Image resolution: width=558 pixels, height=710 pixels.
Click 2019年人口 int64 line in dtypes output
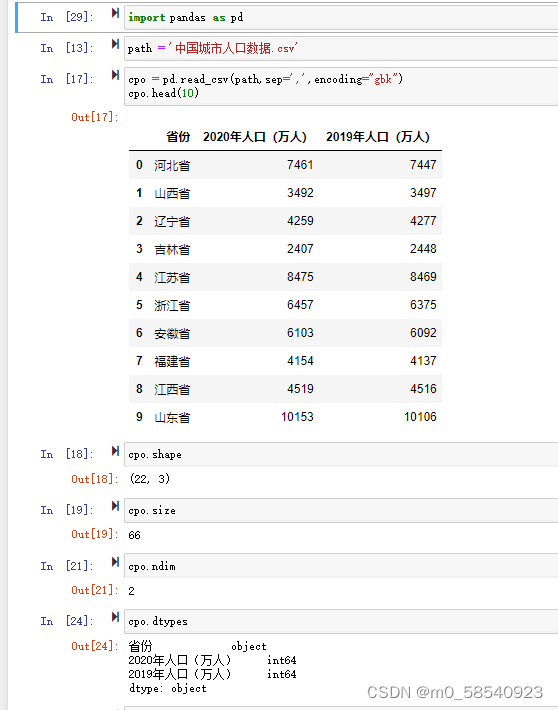point(212,675)
